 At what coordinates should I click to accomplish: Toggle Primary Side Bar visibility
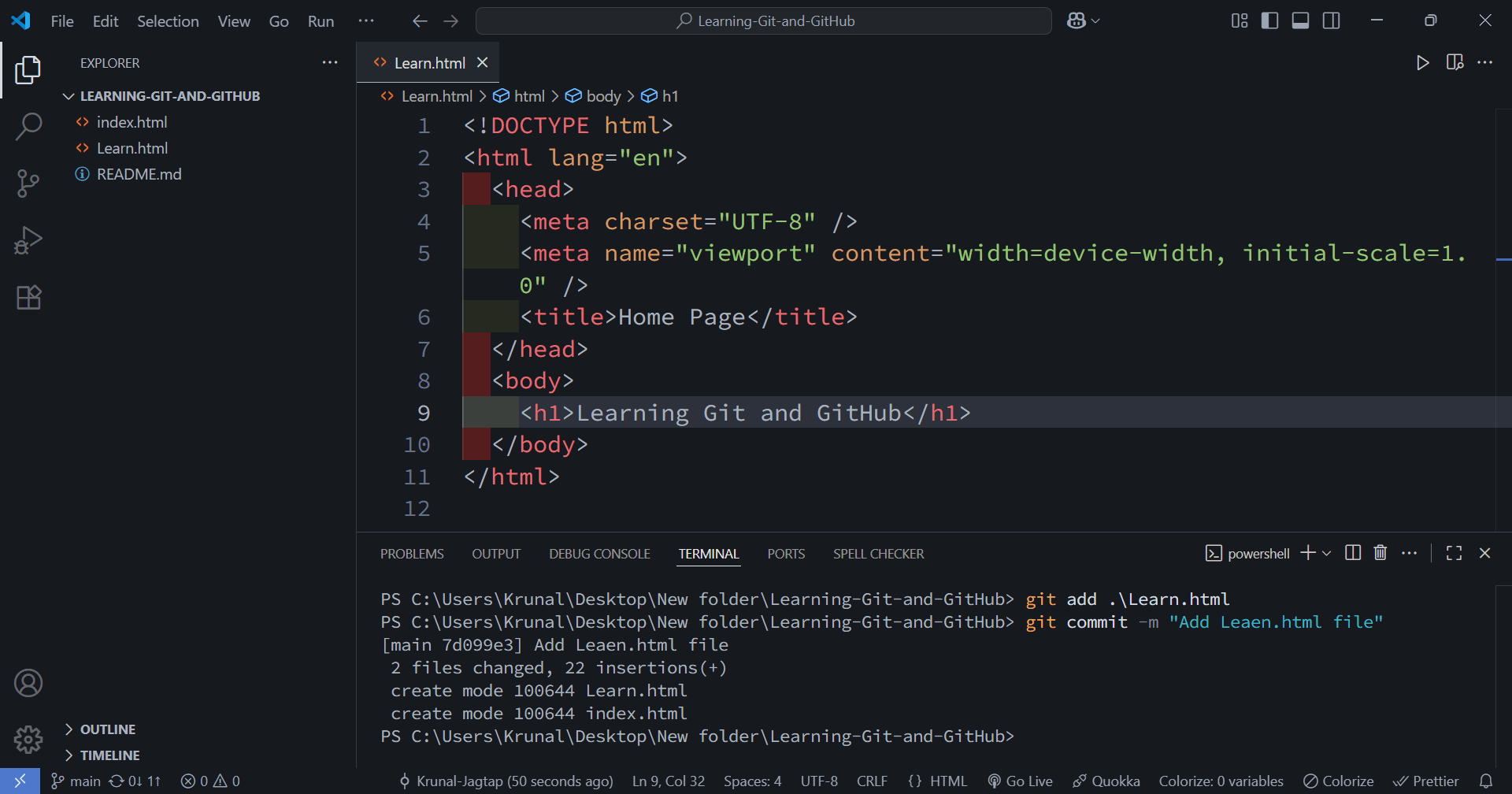click(x=1269, y=21)
